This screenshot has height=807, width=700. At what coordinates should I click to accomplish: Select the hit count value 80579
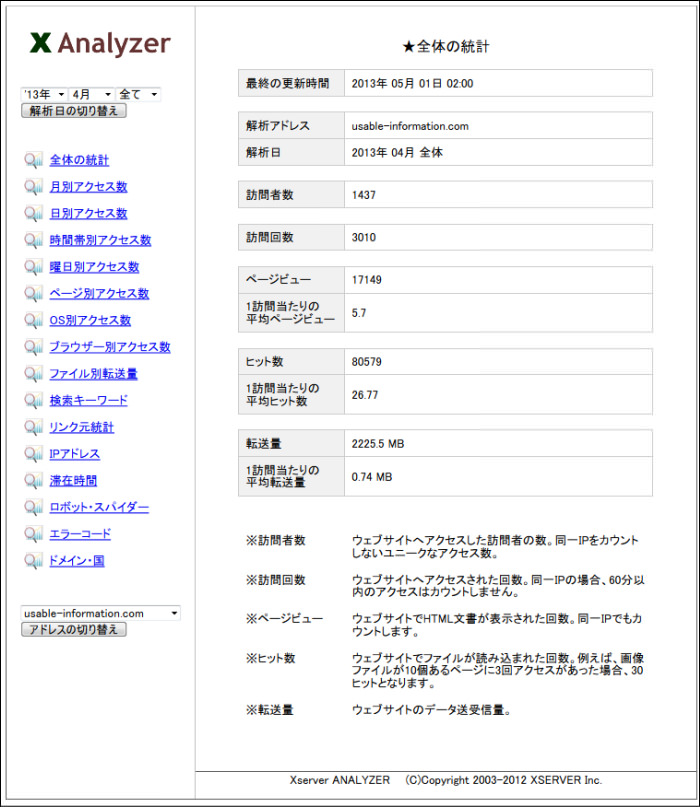click(366, 362)
